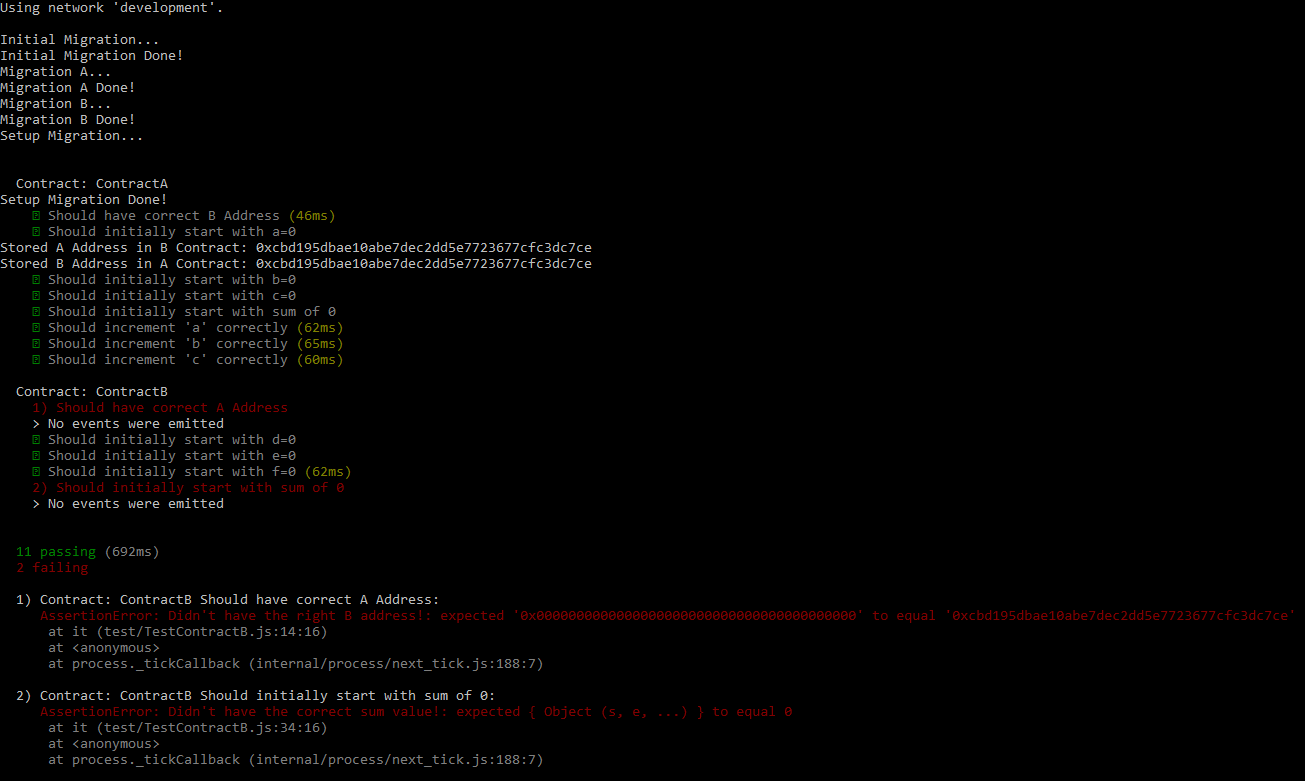Click the 'Contract: ContractA' heading
Screen dimensions: 1305x781
pos(92,184)
